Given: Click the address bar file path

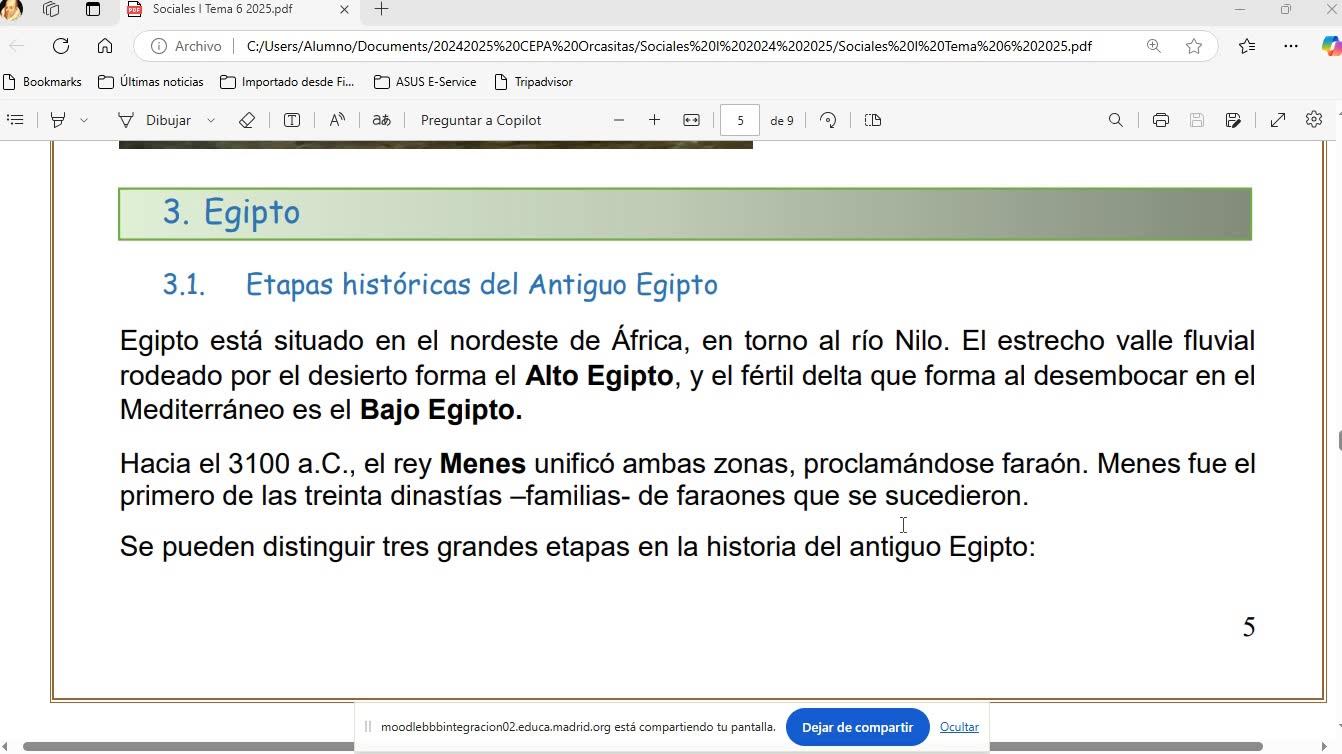Looking at the screenshot, I should tap(669, 46).
